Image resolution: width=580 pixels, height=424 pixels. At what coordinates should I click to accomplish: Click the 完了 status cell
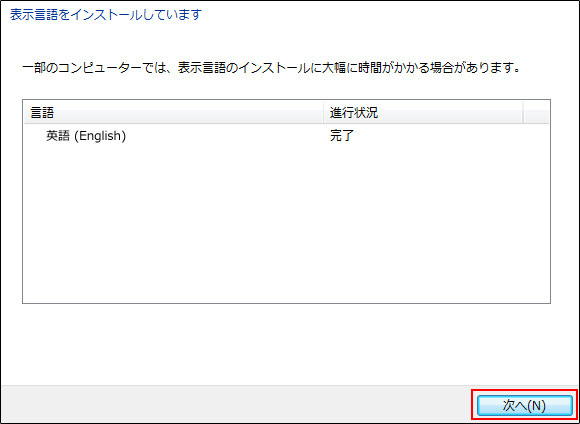[342, 136]
